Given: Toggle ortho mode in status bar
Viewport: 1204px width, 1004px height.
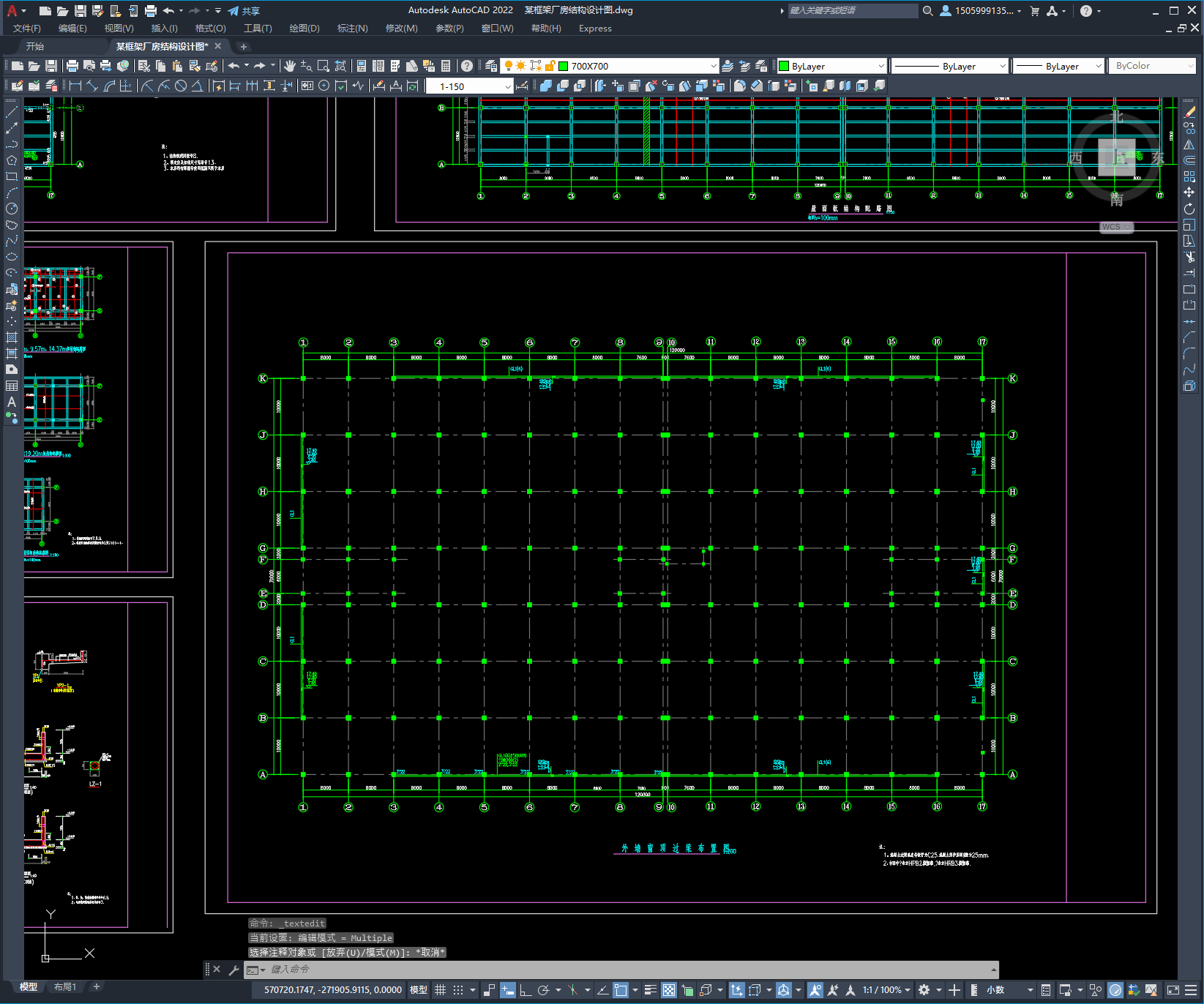Looking at the screenshot, I should pos(526,990).
